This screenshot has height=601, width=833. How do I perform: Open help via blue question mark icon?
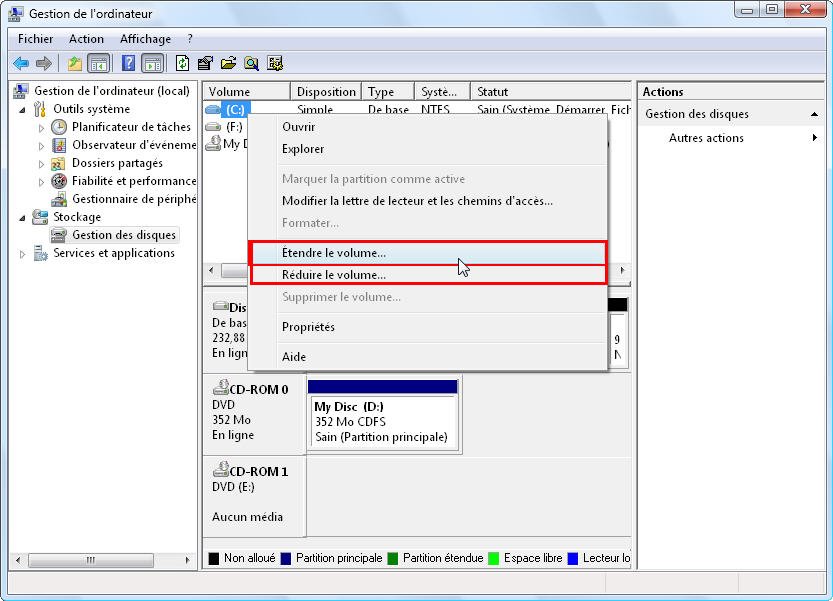(x=128, y=63)
